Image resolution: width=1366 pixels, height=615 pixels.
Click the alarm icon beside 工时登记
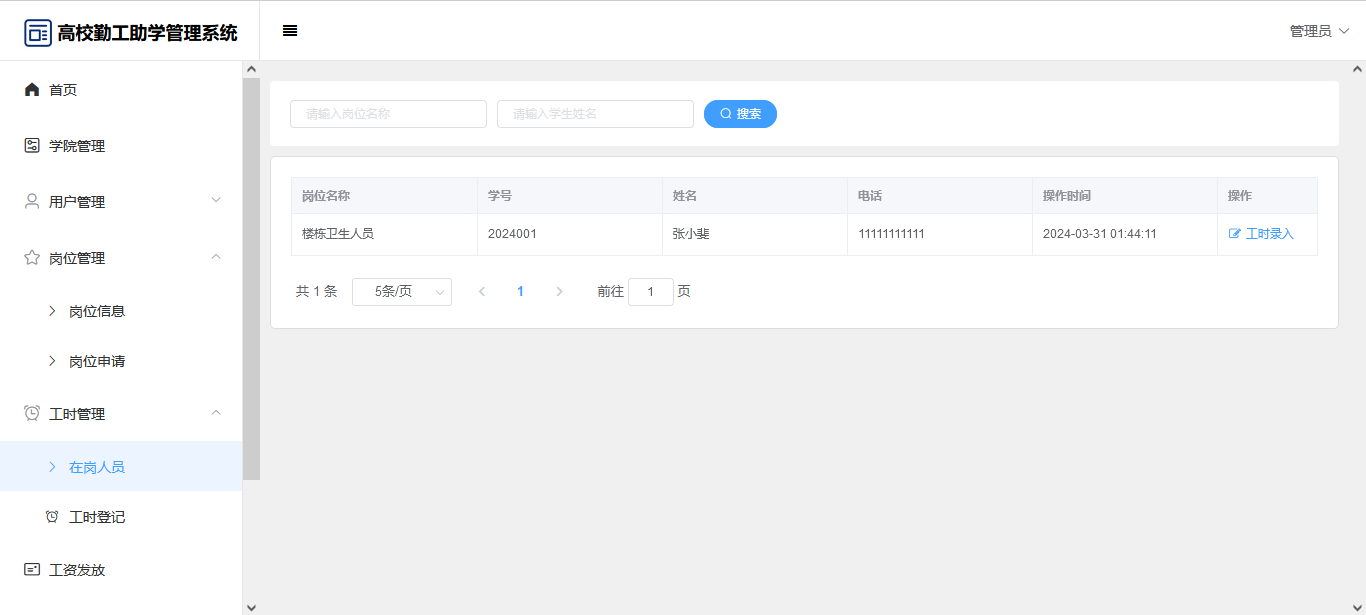pyautogui.click(x=52, y=517)
